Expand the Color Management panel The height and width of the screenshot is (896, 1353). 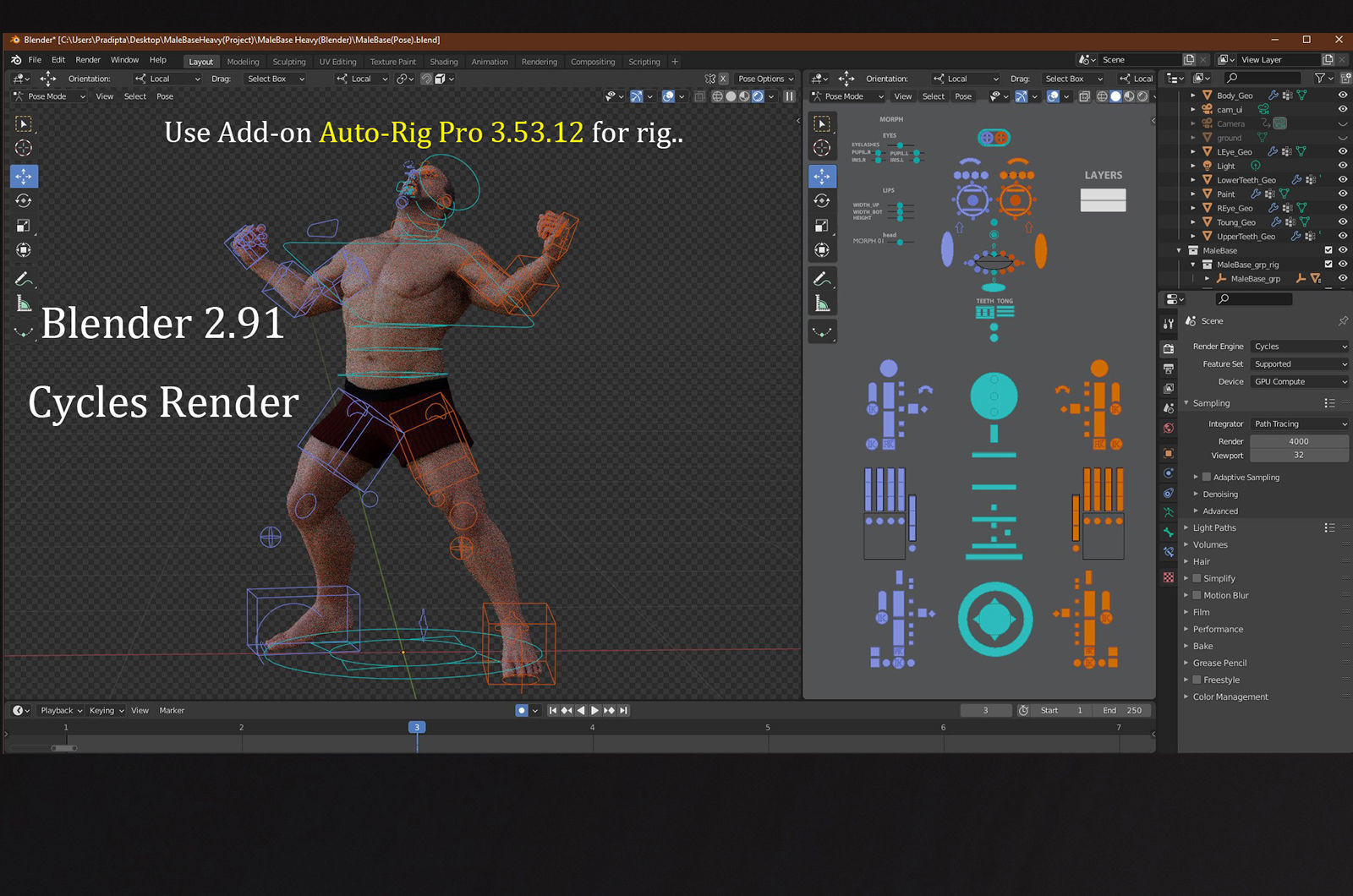click(1230, 697)
